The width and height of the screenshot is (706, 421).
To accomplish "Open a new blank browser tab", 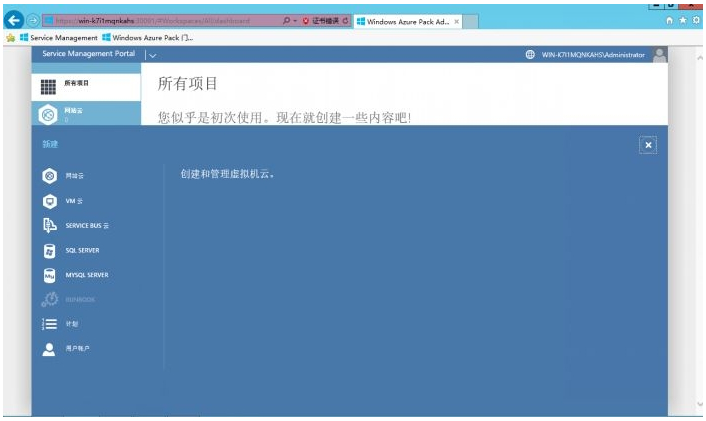I will (x=470, y=21).
